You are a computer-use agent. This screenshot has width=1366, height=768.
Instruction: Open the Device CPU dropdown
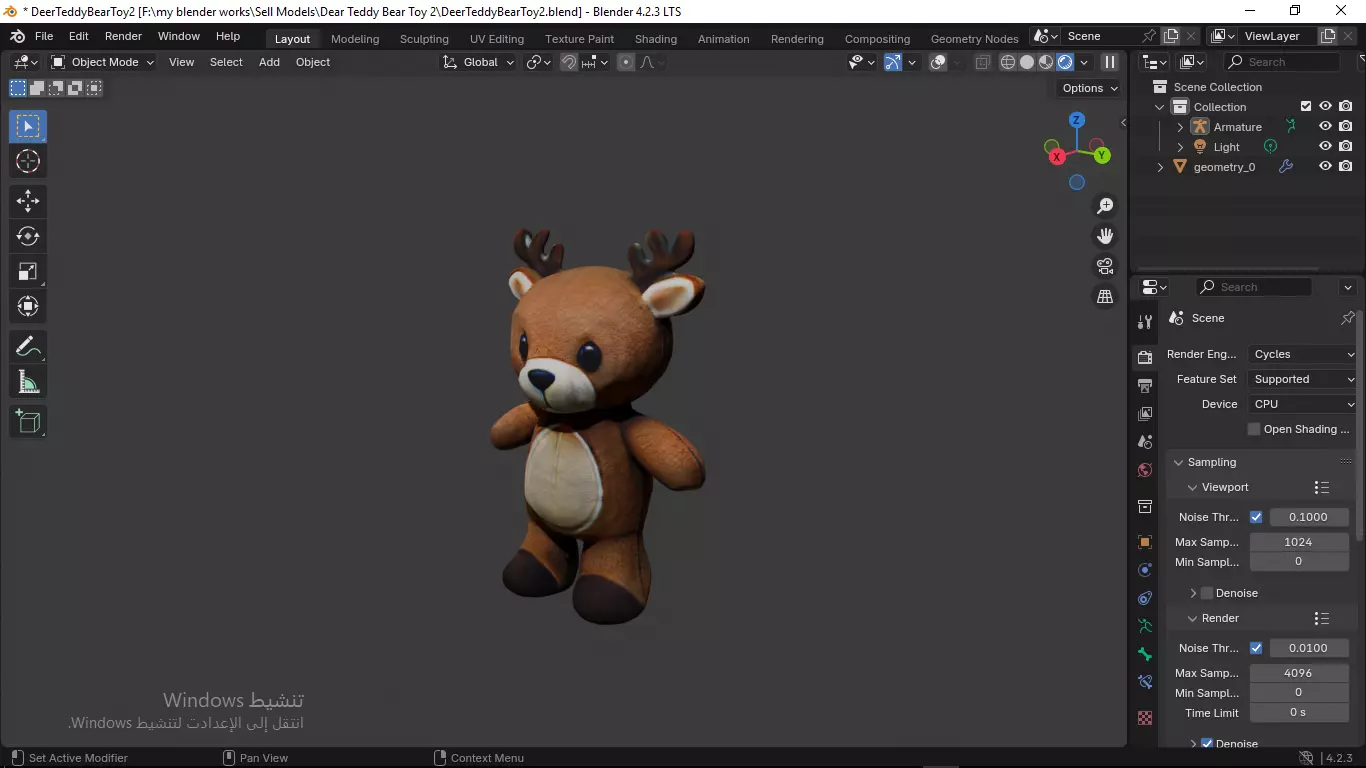click(1302, 404)
